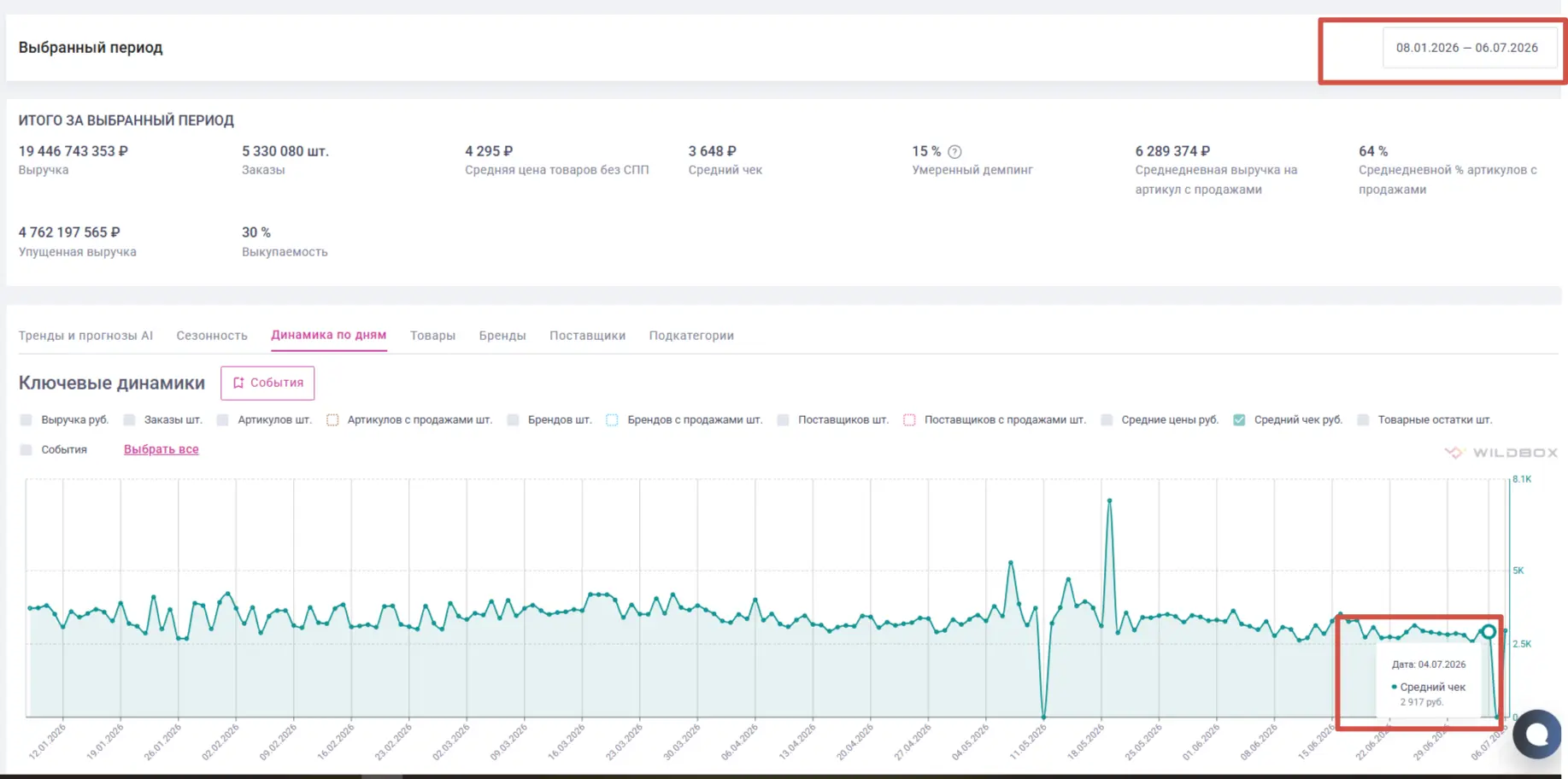Uncheck the Средний чек руб. checkbox
Image resolution: width=1568 pixels, height=779 pixels.
pyautogui.click(x=1239, y=419)
